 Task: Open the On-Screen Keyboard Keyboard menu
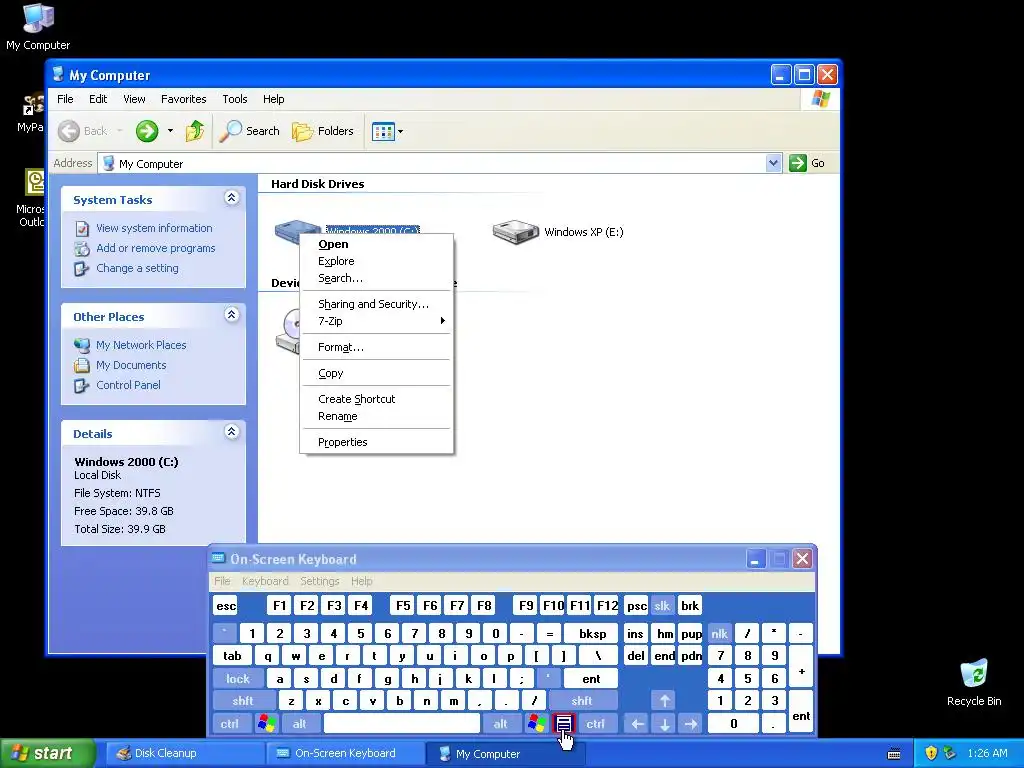tap(264, 581)
